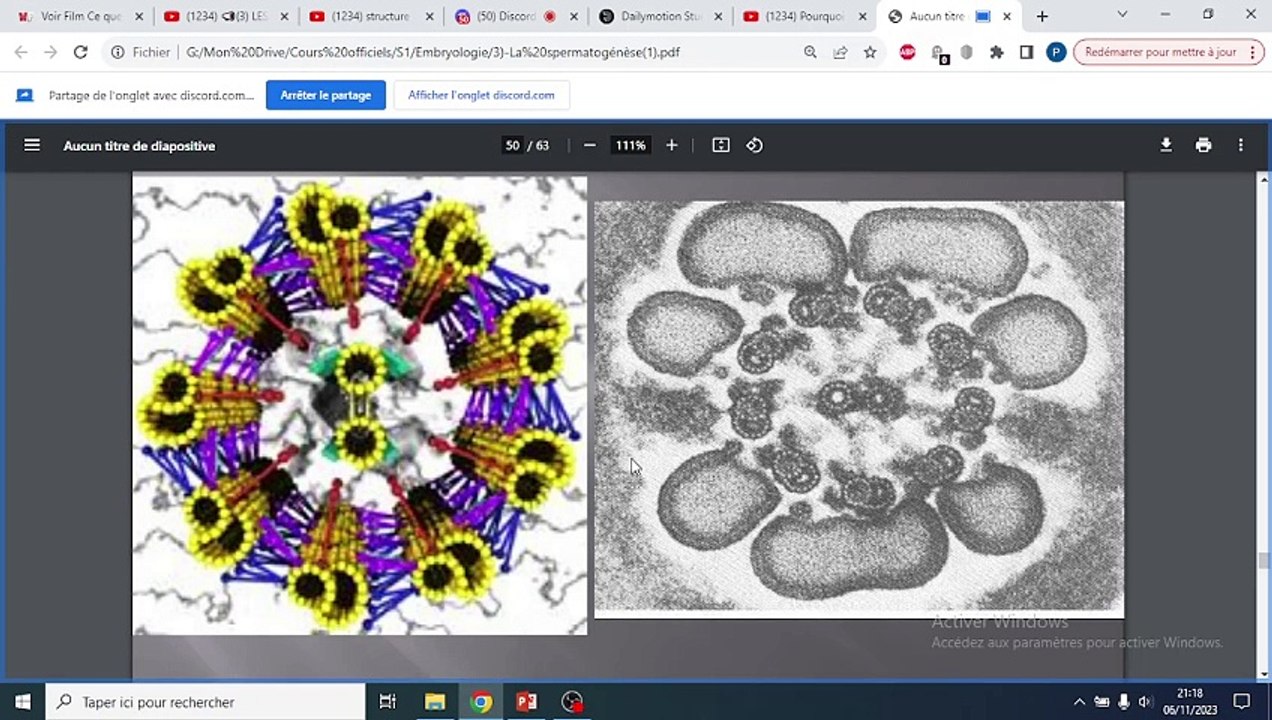This screenshot has width=1272, height=720.
Task: Click Redémarrer pour mettre à jour
Action: pyautogui.click(x=1168, y=52)
